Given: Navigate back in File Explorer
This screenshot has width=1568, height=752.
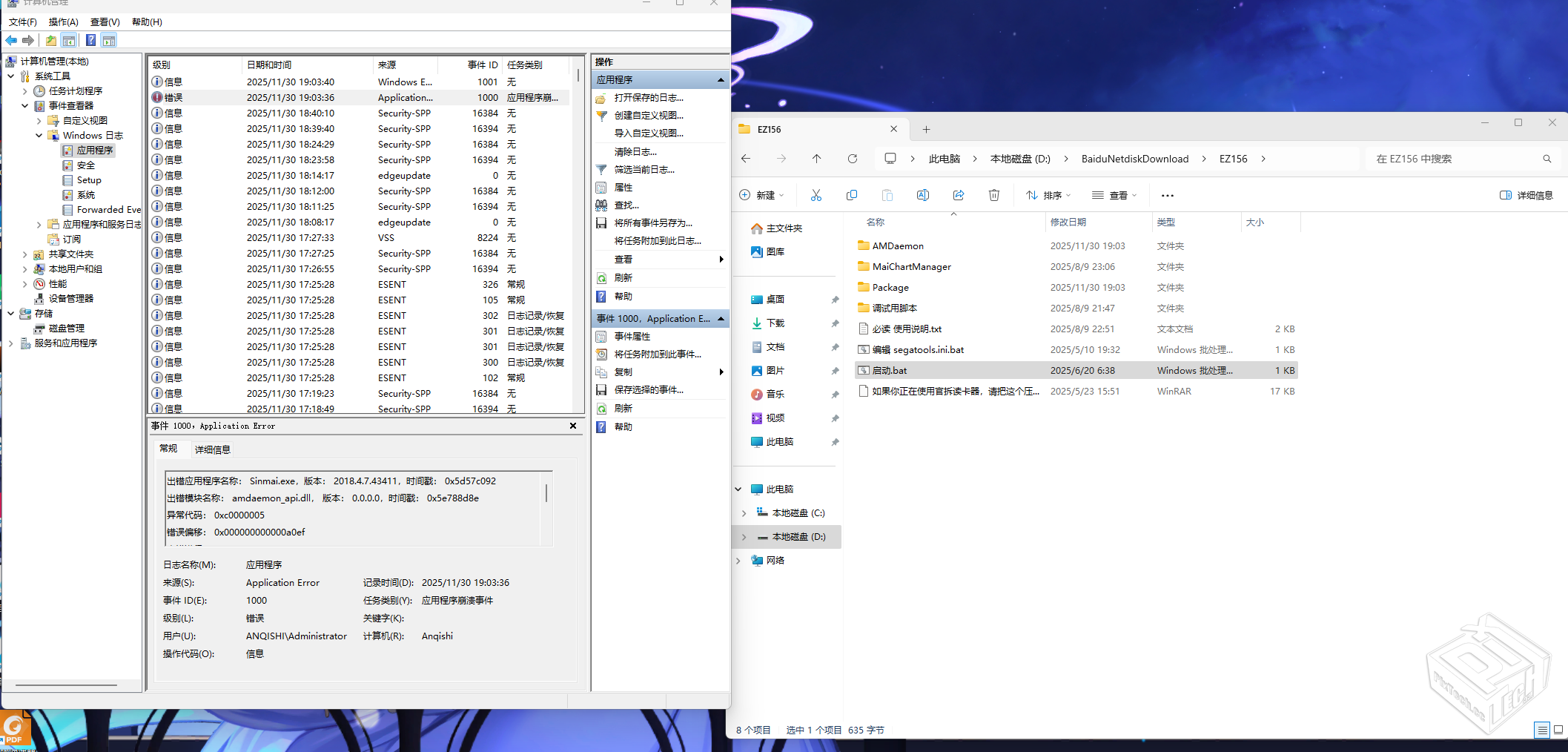Looking at the screenshot, I should (x=745, y=158).
